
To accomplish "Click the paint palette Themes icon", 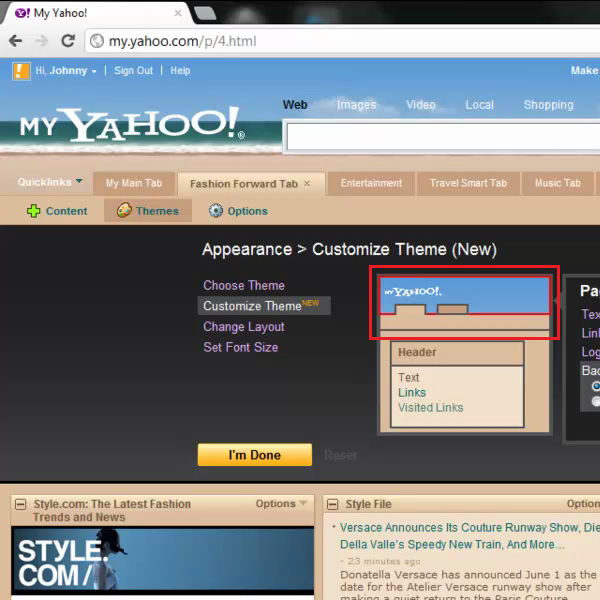I will [x=124, y=210].
